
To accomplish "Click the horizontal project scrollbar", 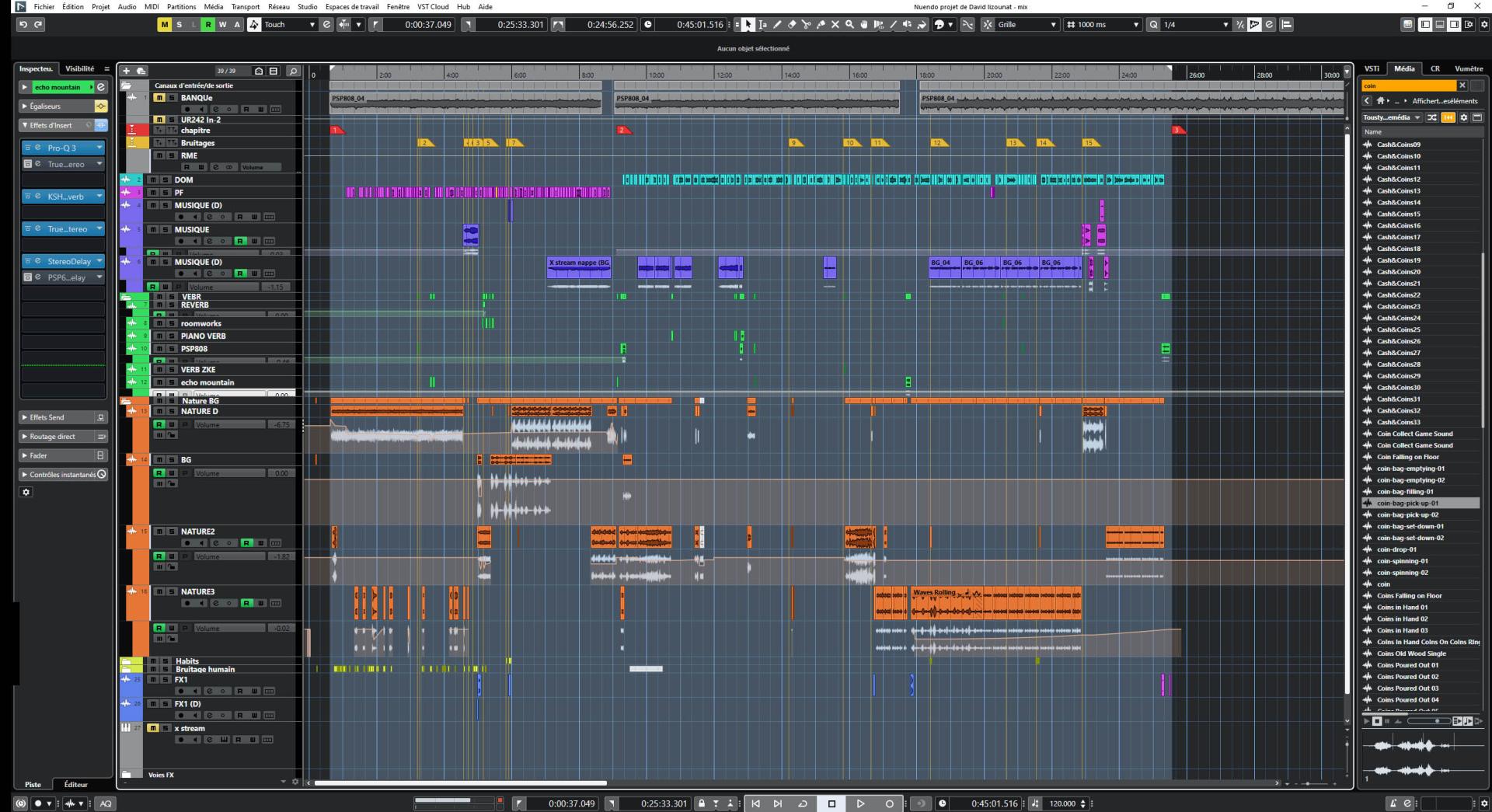I will pos(460,782).
